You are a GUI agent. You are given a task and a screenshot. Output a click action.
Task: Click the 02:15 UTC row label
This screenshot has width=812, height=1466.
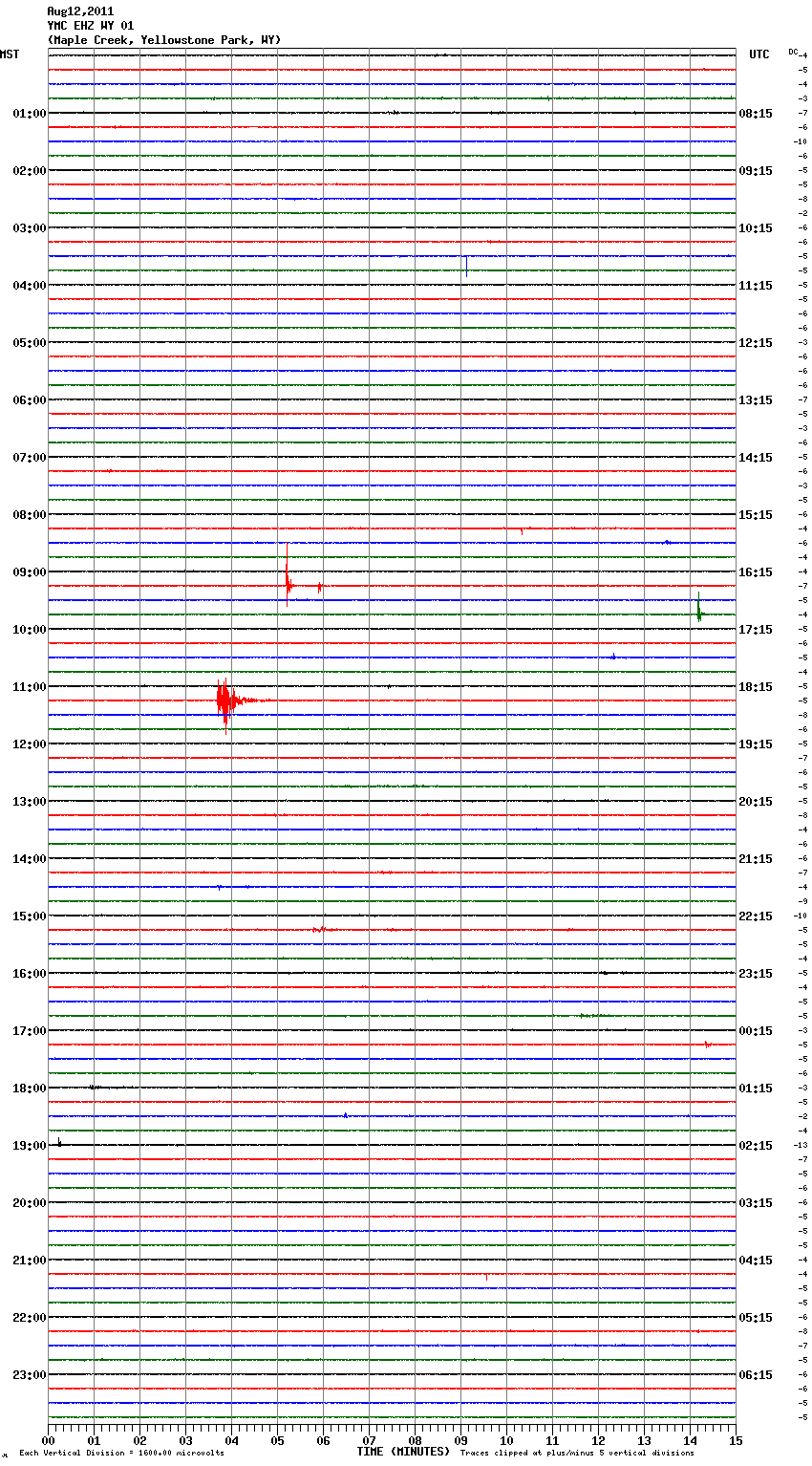pos(756,1146)
